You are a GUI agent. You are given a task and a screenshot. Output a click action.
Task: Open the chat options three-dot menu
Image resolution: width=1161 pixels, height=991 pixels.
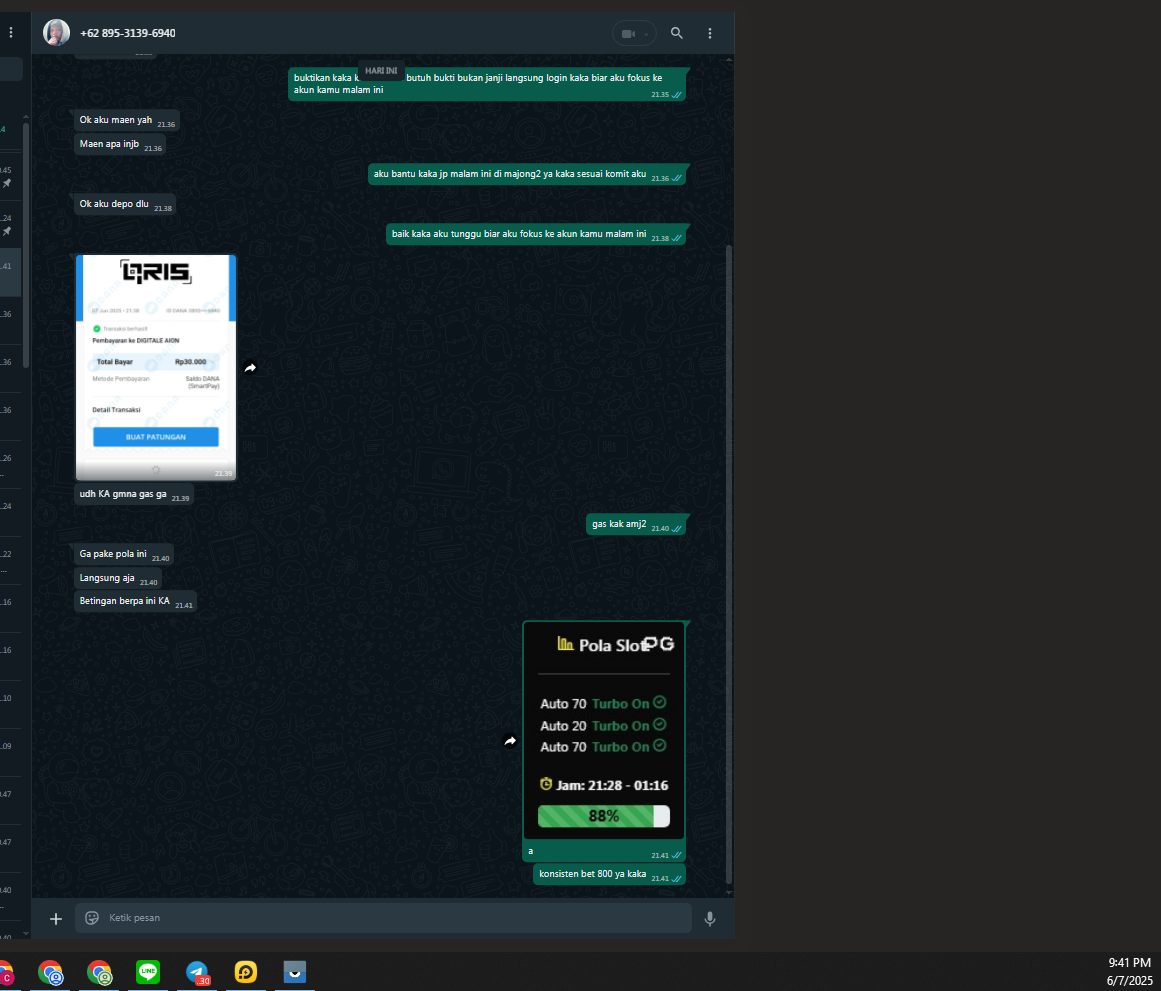point(709,33)
